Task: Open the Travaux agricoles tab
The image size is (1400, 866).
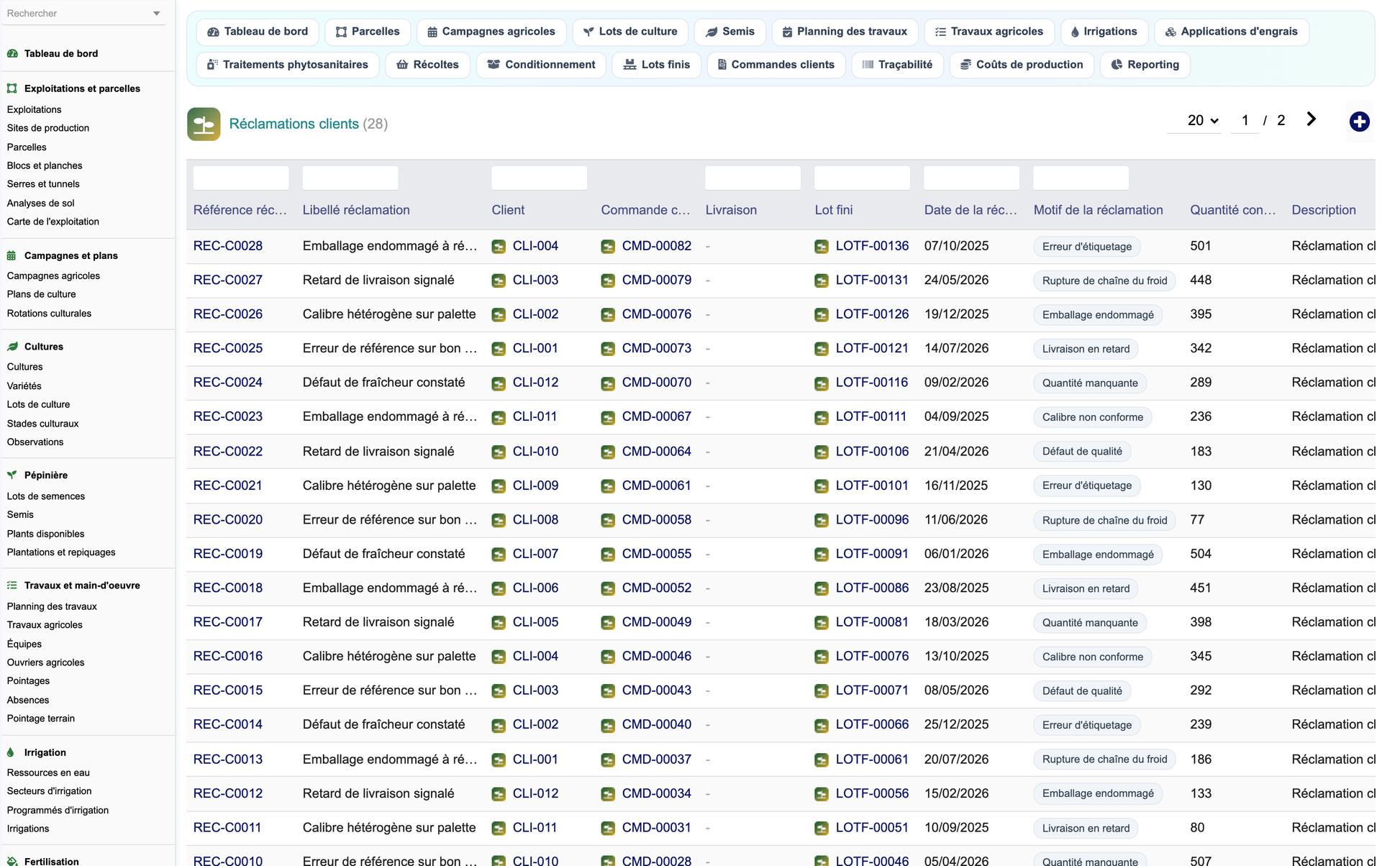Action: 989,32
